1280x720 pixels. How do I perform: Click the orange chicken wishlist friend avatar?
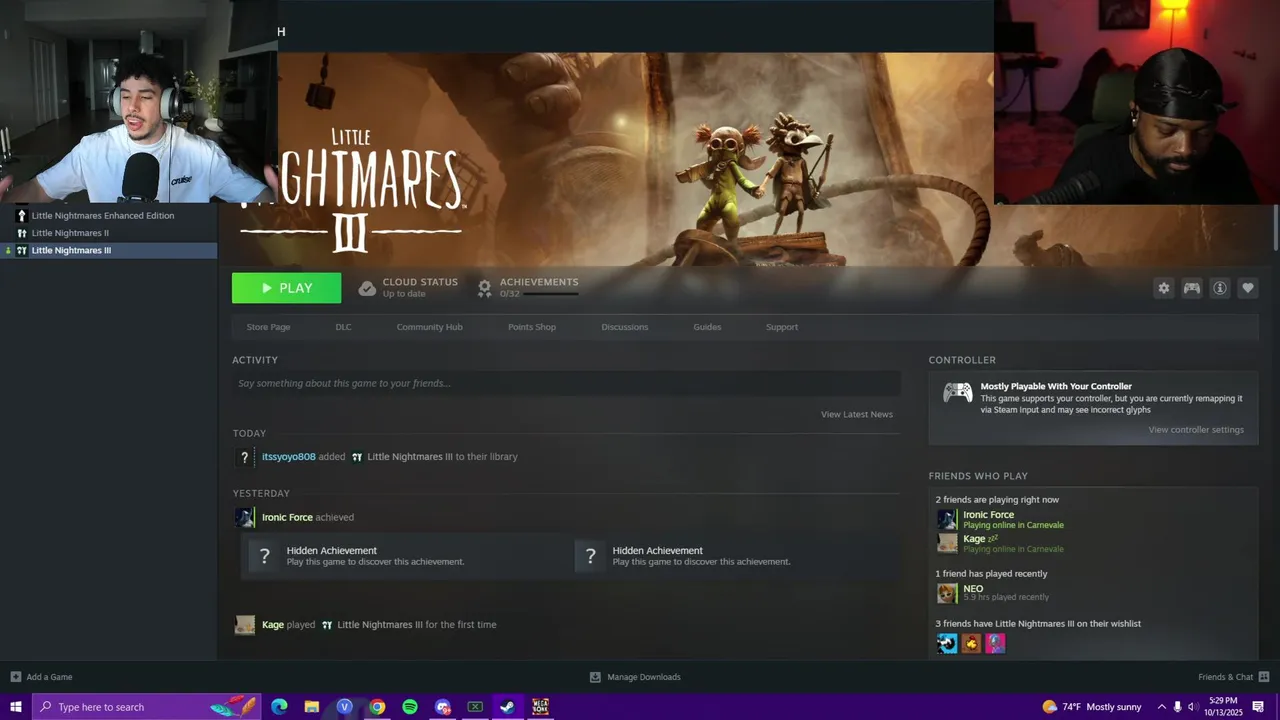point(971,643)
